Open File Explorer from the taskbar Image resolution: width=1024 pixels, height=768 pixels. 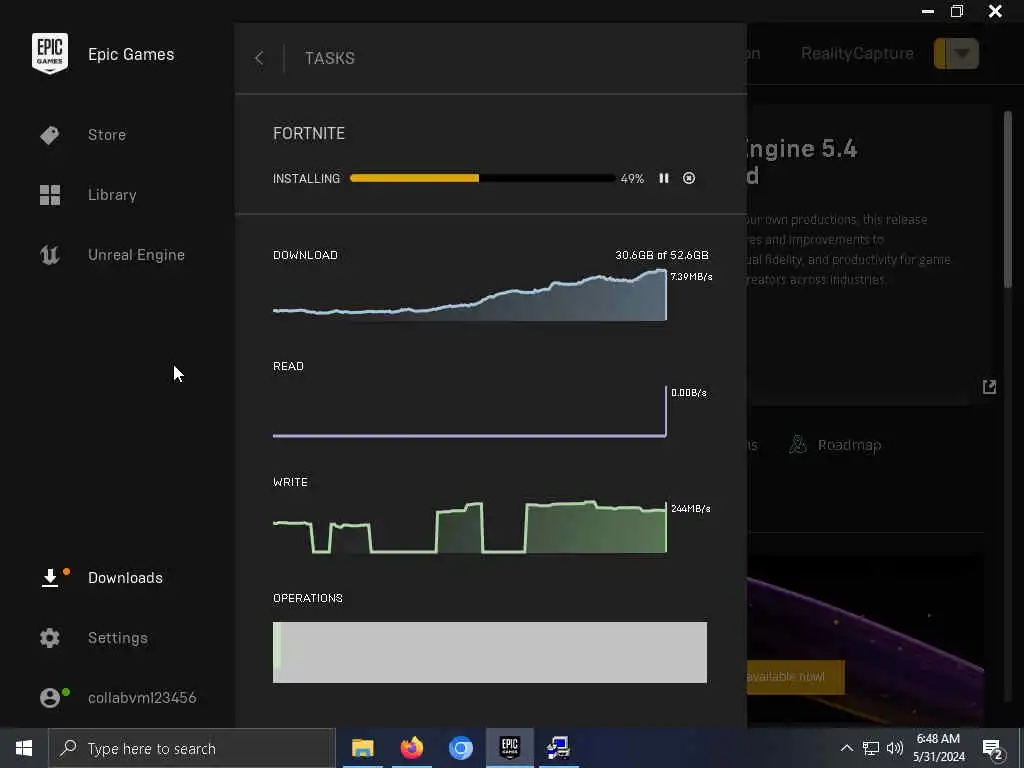(x=362, y=748)
